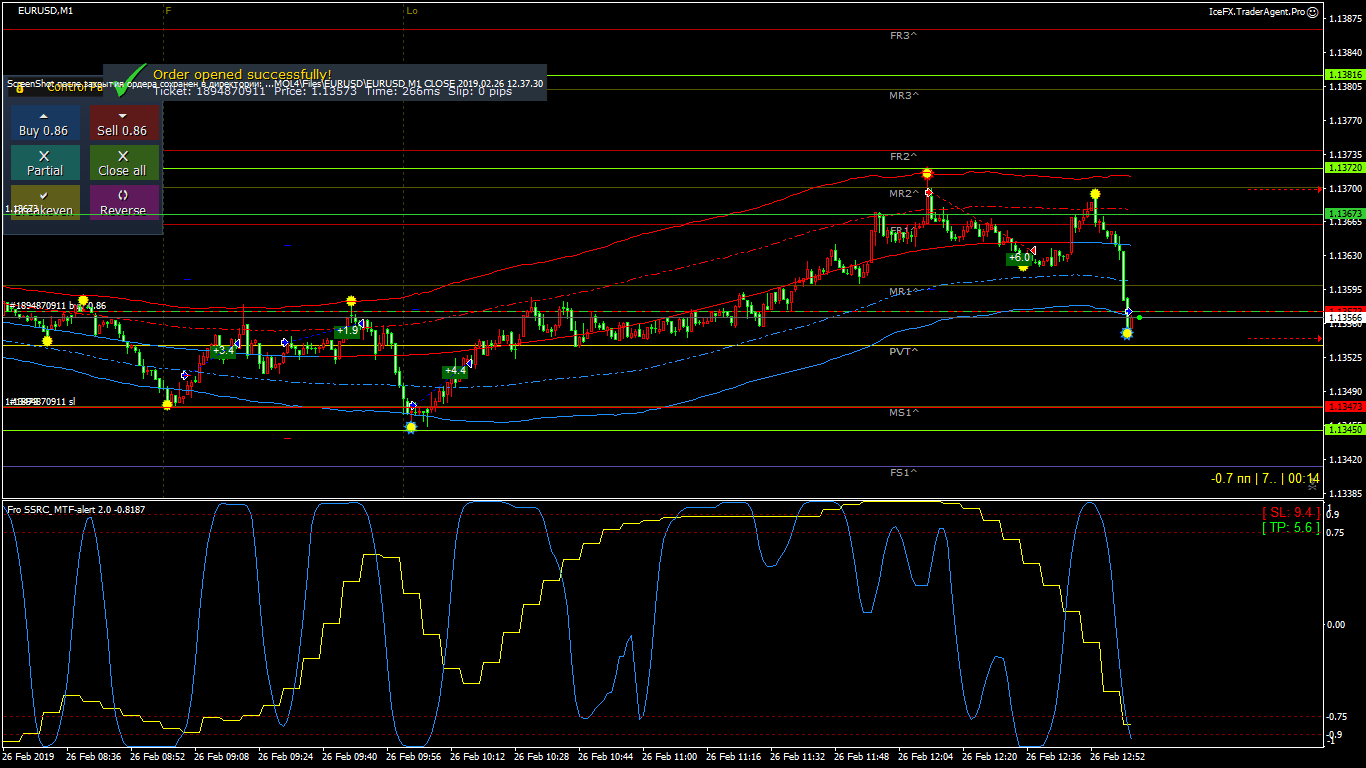This screenshot has height=768, width=1366.
Task: Click the MR2^ level label
Action: (904, 194)
